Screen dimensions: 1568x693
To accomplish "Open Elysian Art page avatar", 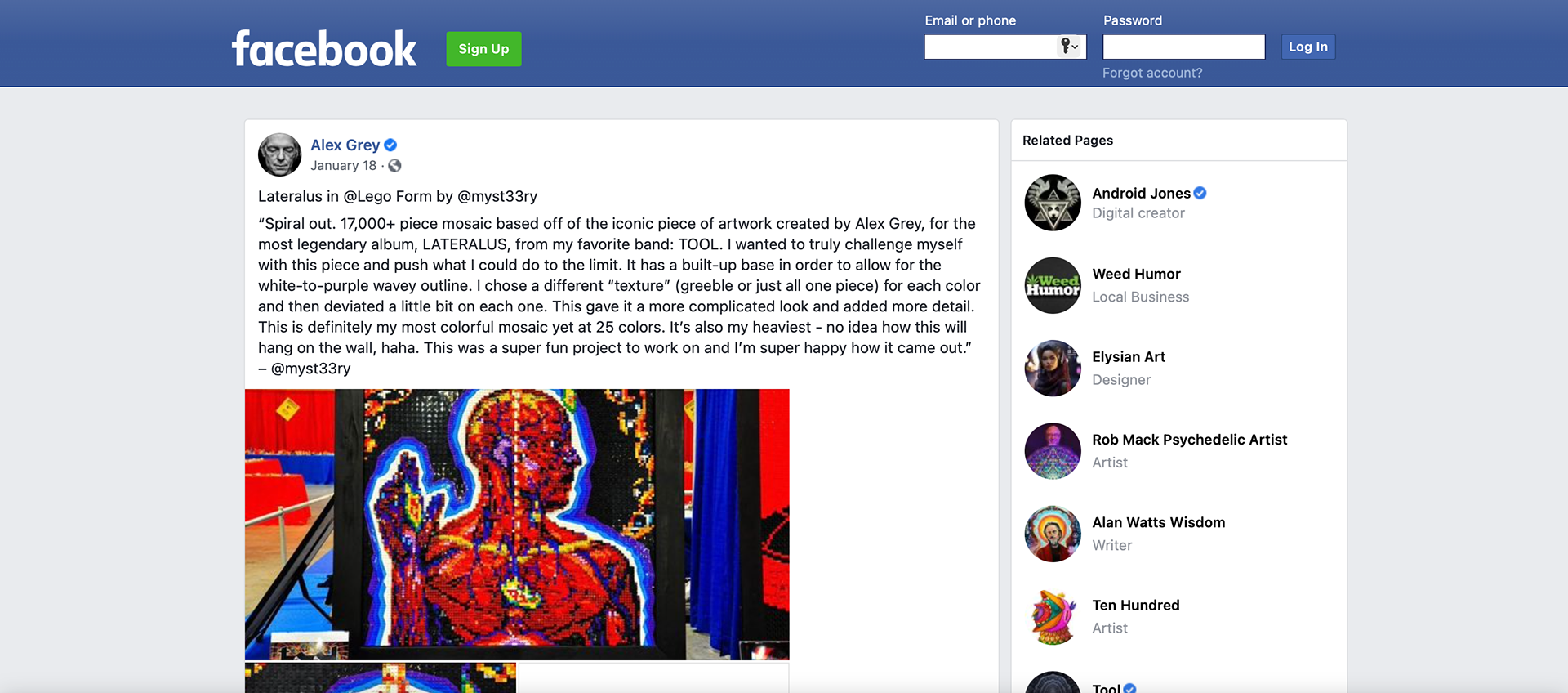I will pos(1053,369).
